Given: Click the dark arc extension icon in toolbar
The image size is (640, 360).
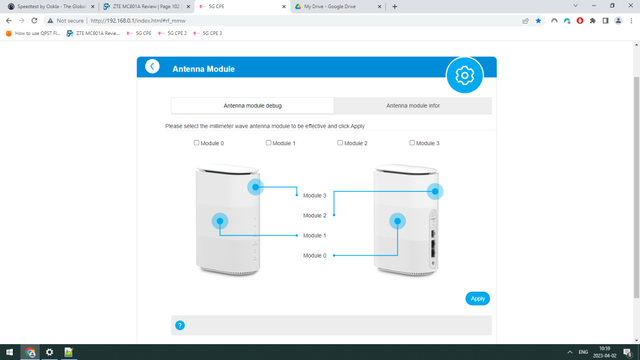Looking at the screenshot, I should 554,21.
